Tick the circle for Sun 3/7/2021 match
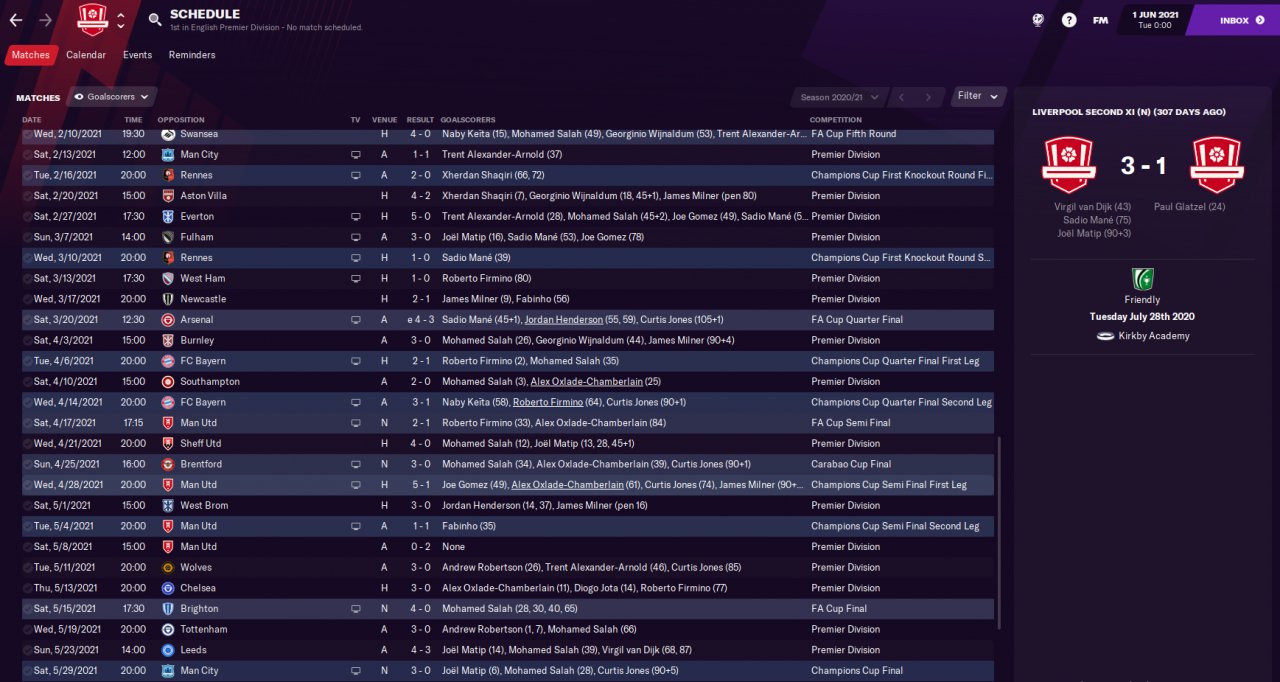 27,237
